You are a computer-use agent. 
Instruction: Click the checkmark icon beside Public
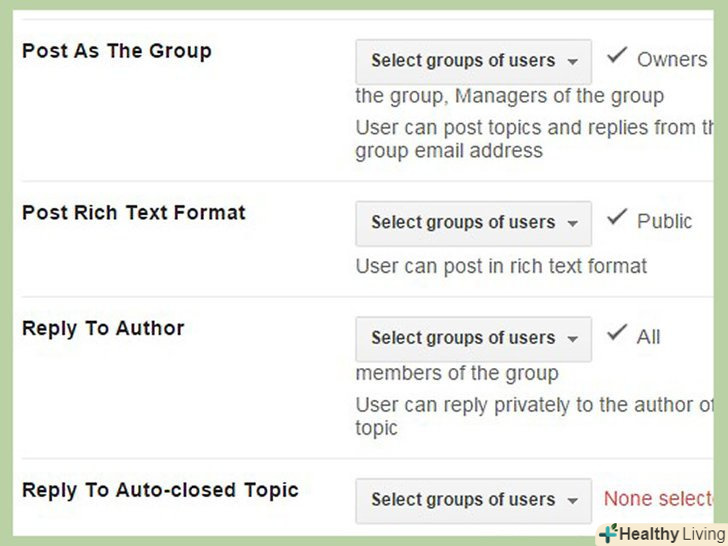point(617,219)
